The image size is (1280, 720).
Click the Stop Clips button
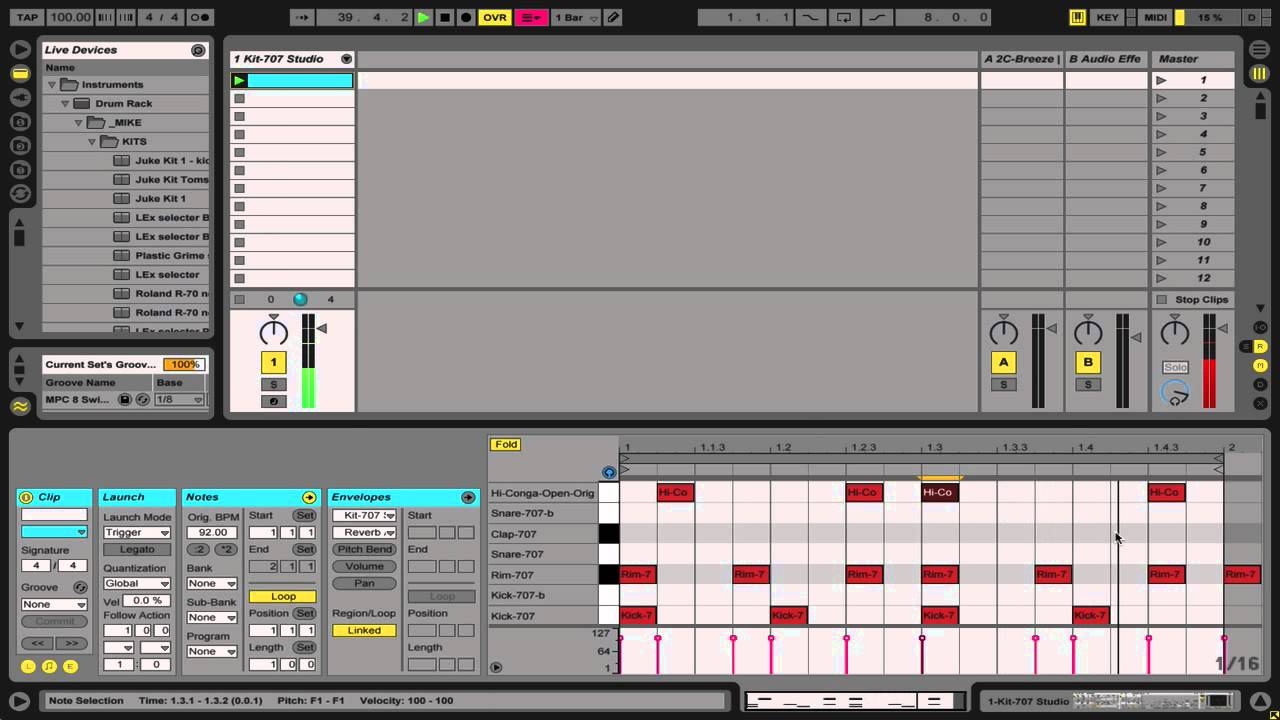pos(1193,300)
